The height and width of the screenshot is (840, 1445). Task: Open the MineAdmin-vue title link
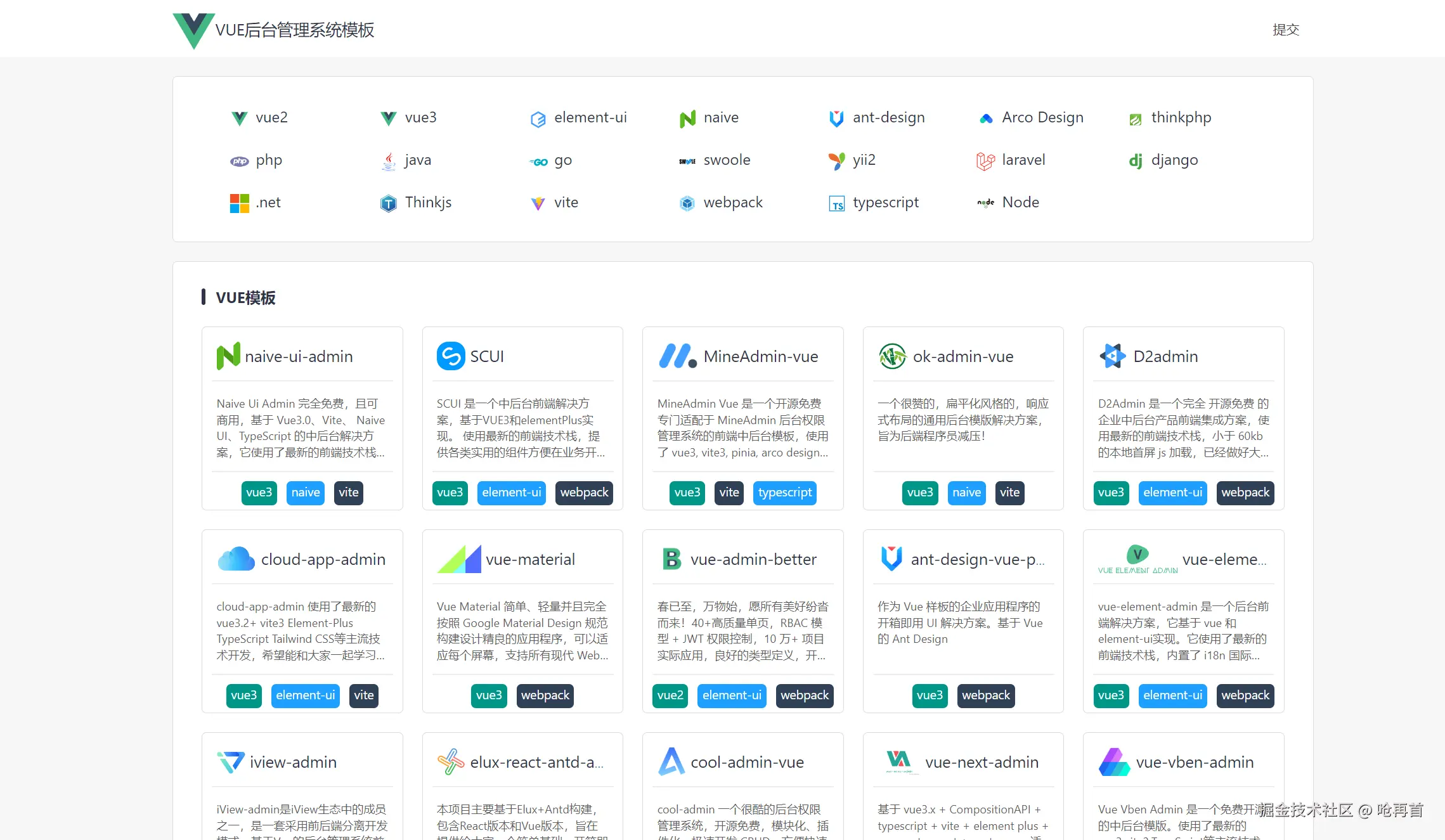[x=760, y=356]
